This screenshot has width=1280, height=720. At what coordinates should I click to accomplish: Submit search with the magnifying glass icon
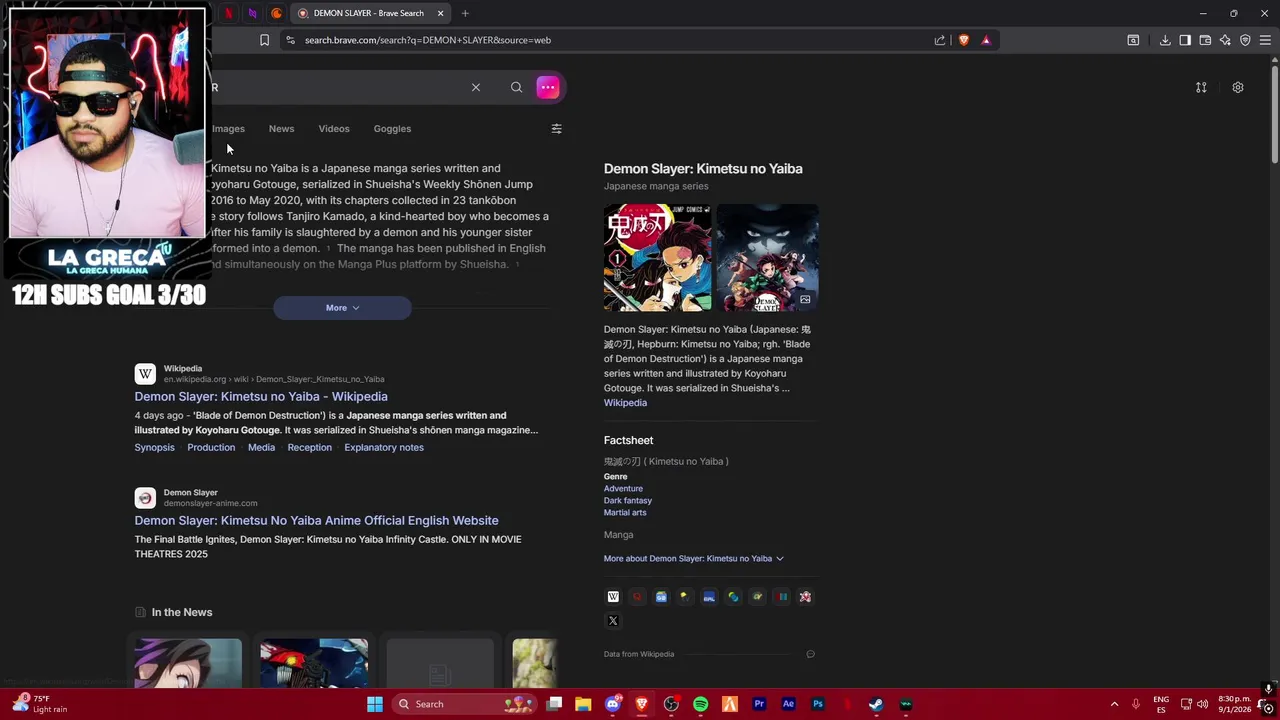[516, 87]
